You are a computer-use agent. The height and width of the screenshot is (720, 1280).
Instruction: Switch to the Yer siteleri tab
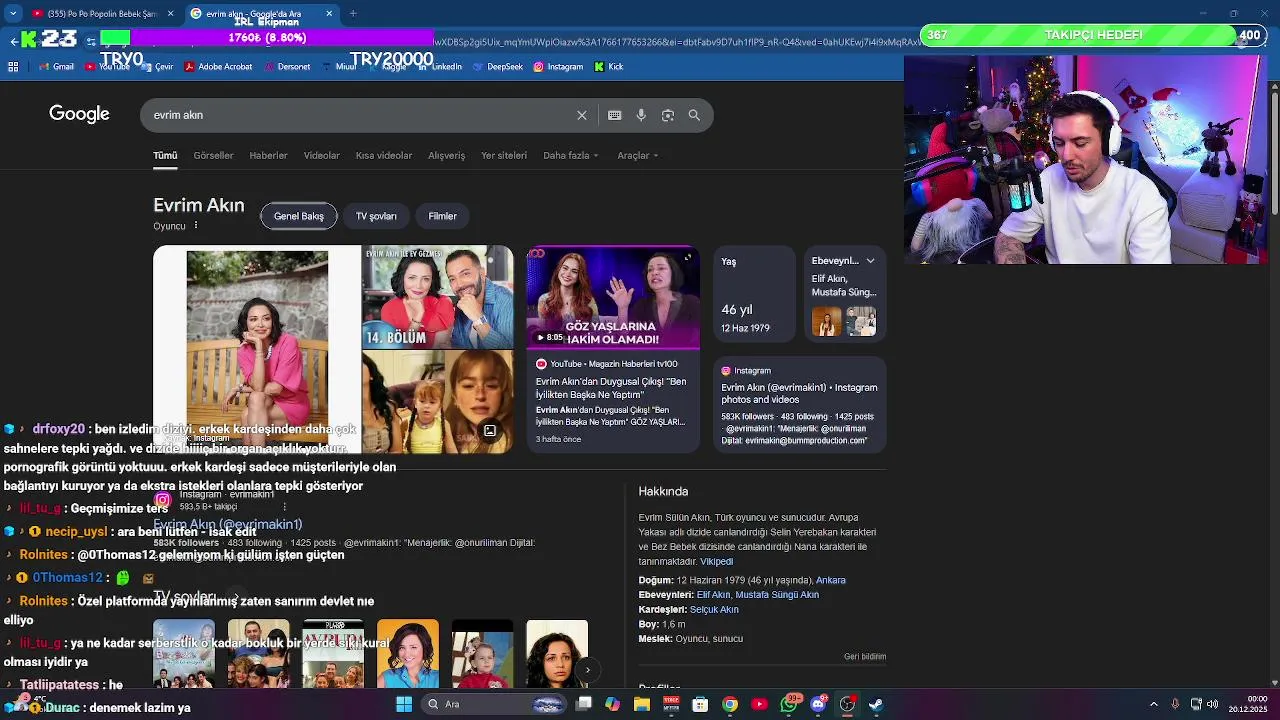click(504, 156)
